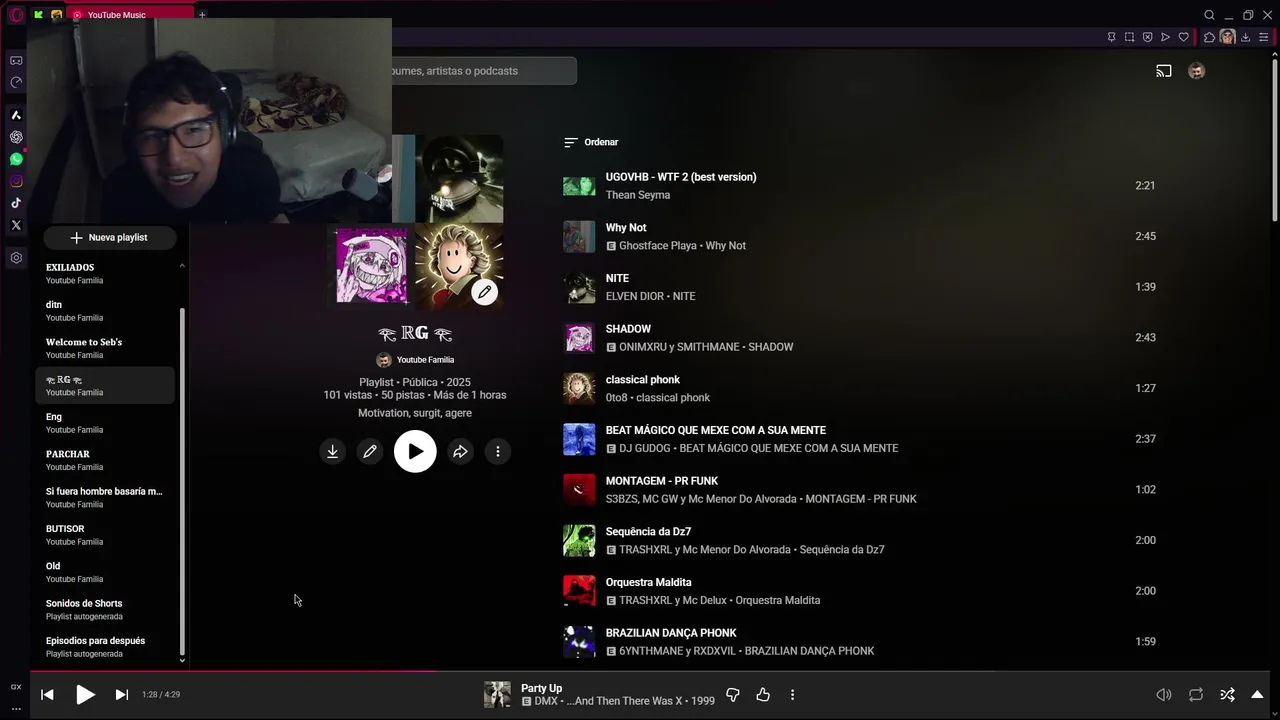The image size is (1280, 720).
Task: Play the song classical phonk
Action: pos(579,388)
